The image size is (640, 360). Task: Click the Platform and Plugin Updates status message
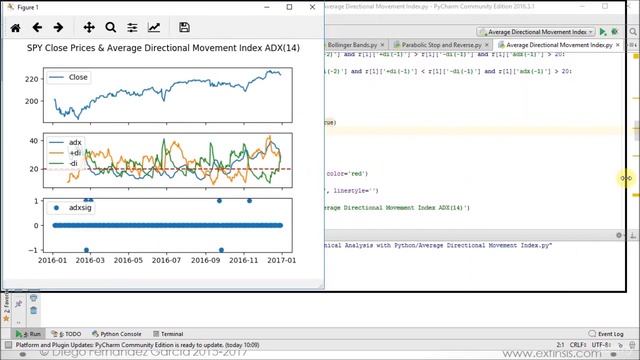coord(137,345)
